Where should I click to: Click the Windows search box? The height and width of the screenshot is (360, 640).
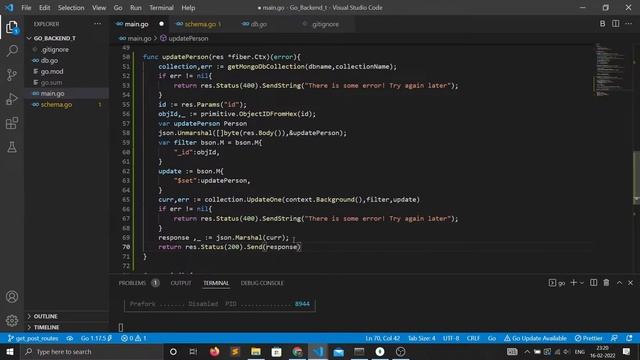pos(91,351)
